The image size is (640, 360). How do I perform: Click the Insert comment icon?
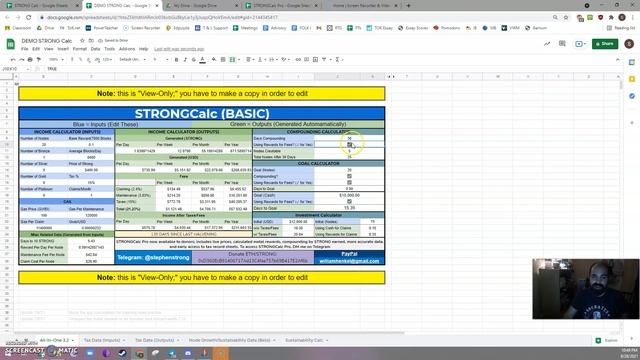307,60
